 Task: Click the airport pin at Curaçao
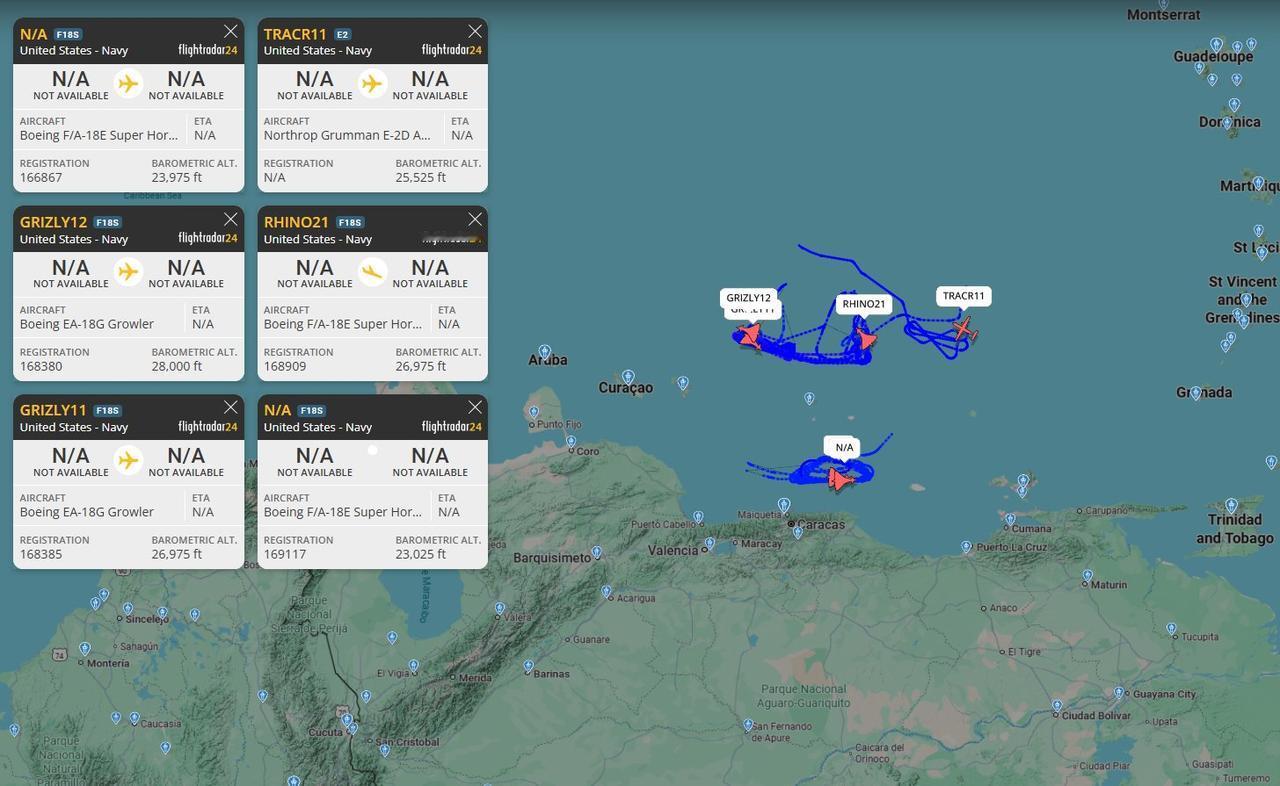628,377
